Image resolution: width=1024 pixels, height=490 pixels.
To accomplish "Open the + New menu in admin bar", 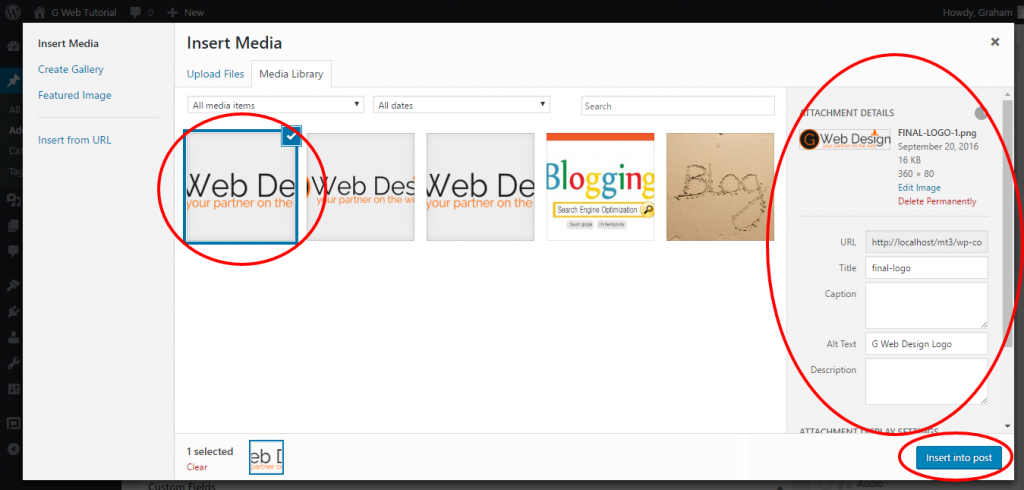I will (x=185, y=12).
